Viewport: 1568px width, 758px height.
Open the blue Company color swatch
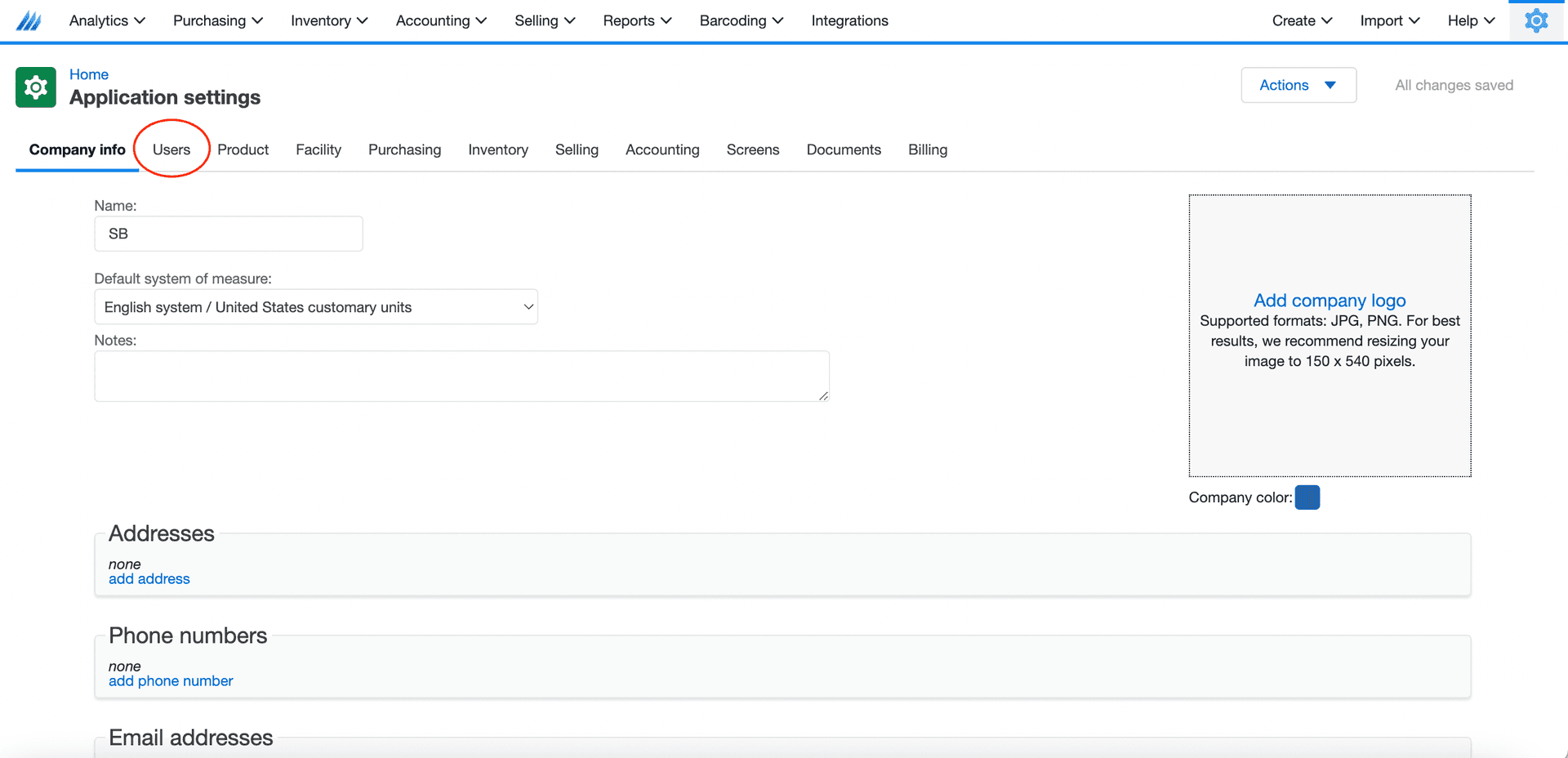point(1307,497)
